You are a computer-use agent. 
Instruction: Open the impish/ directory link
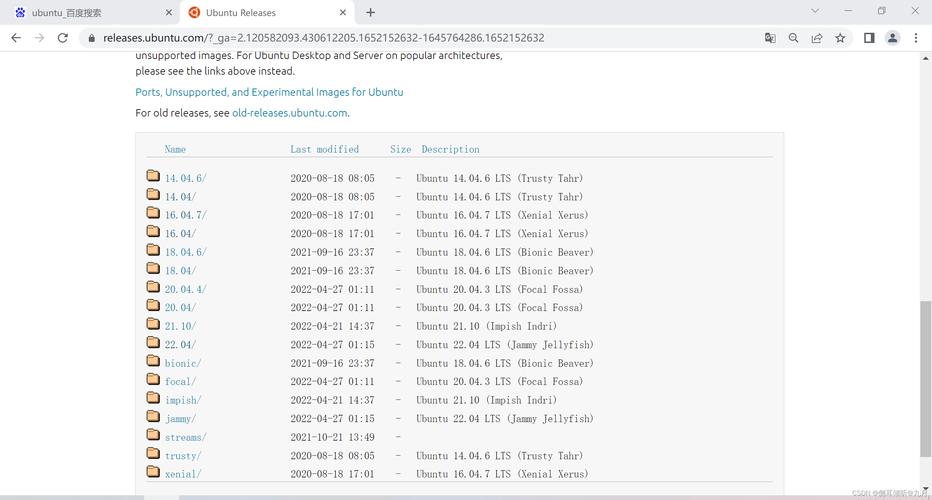pos(183,400)
